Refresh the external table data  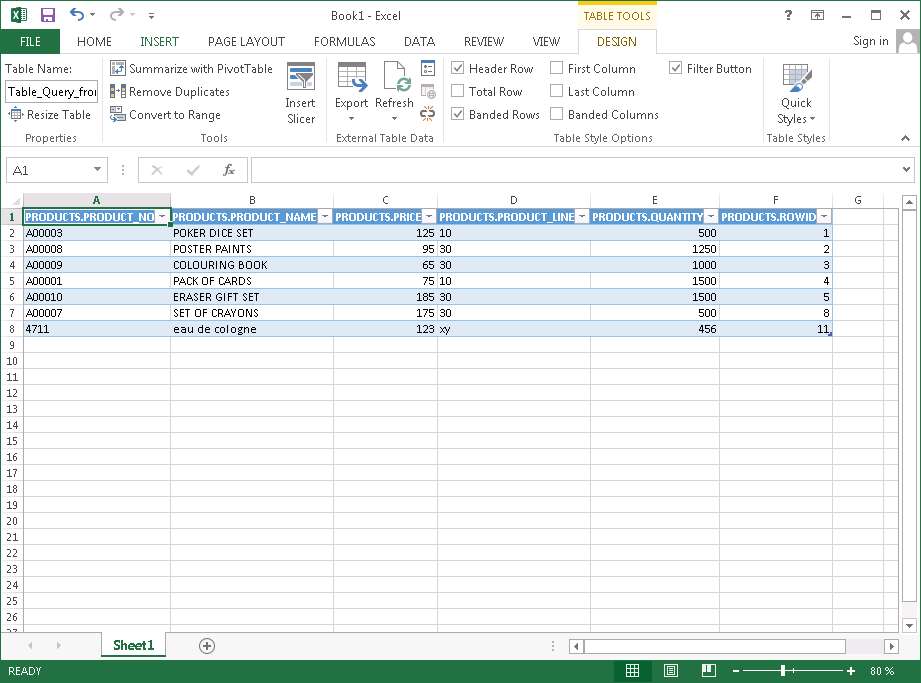pos(395,85)
